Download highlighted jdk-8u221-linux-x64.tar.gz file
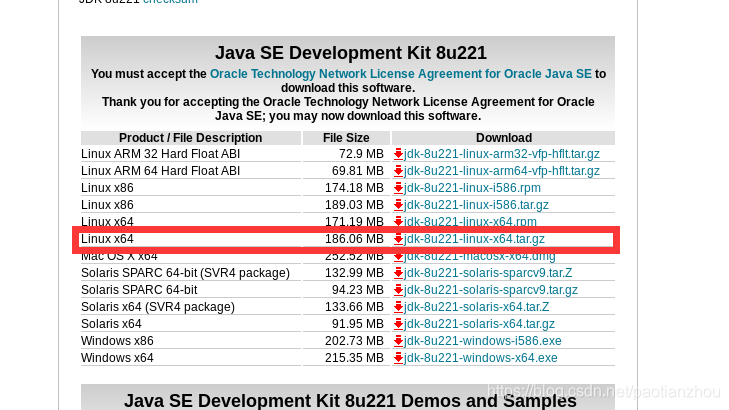729x410 pixels. [x=474, y=239]
